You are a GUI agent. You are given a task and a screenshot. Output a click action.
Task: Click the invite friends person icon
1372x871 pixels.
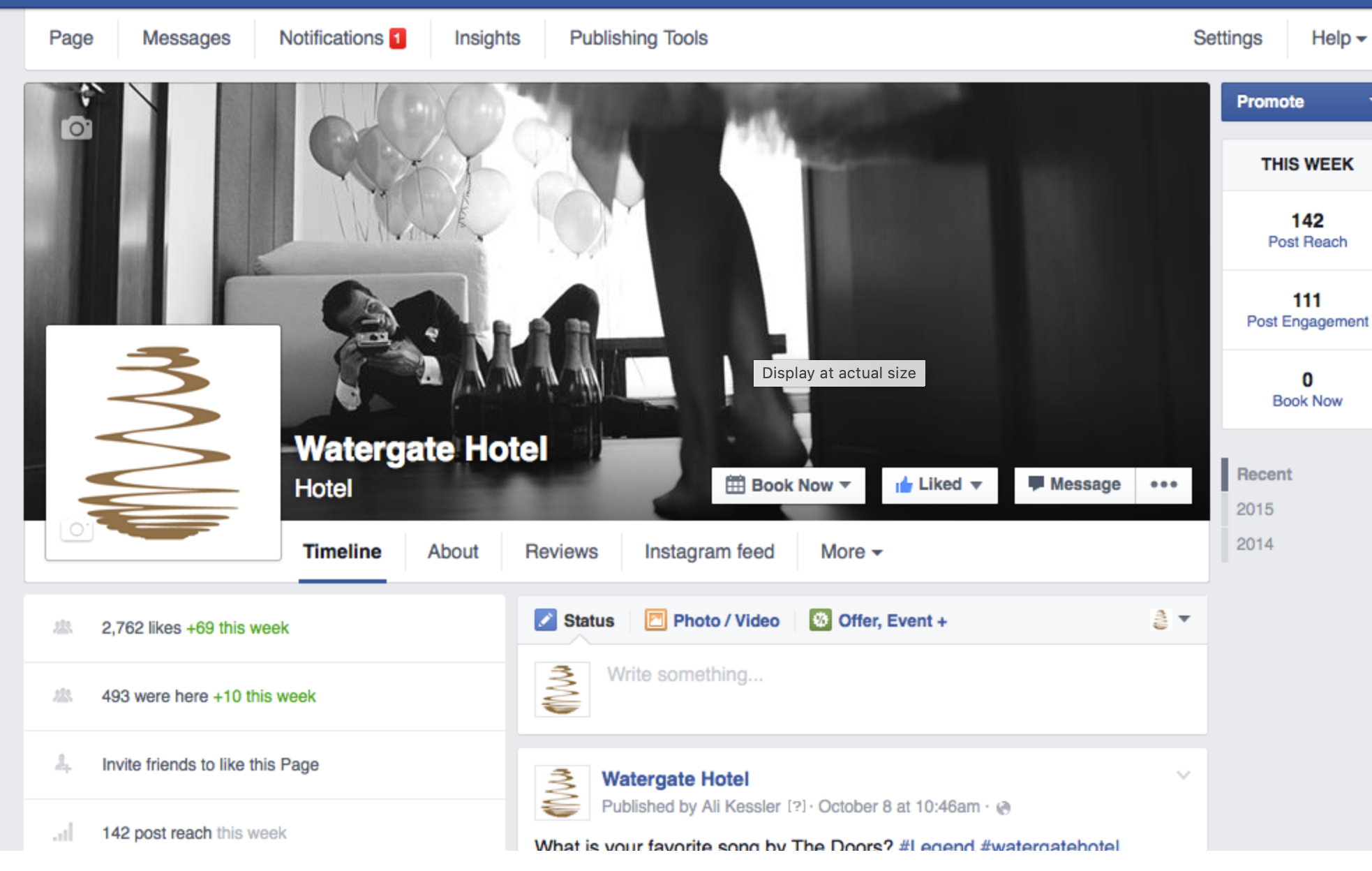pos(63,764)
